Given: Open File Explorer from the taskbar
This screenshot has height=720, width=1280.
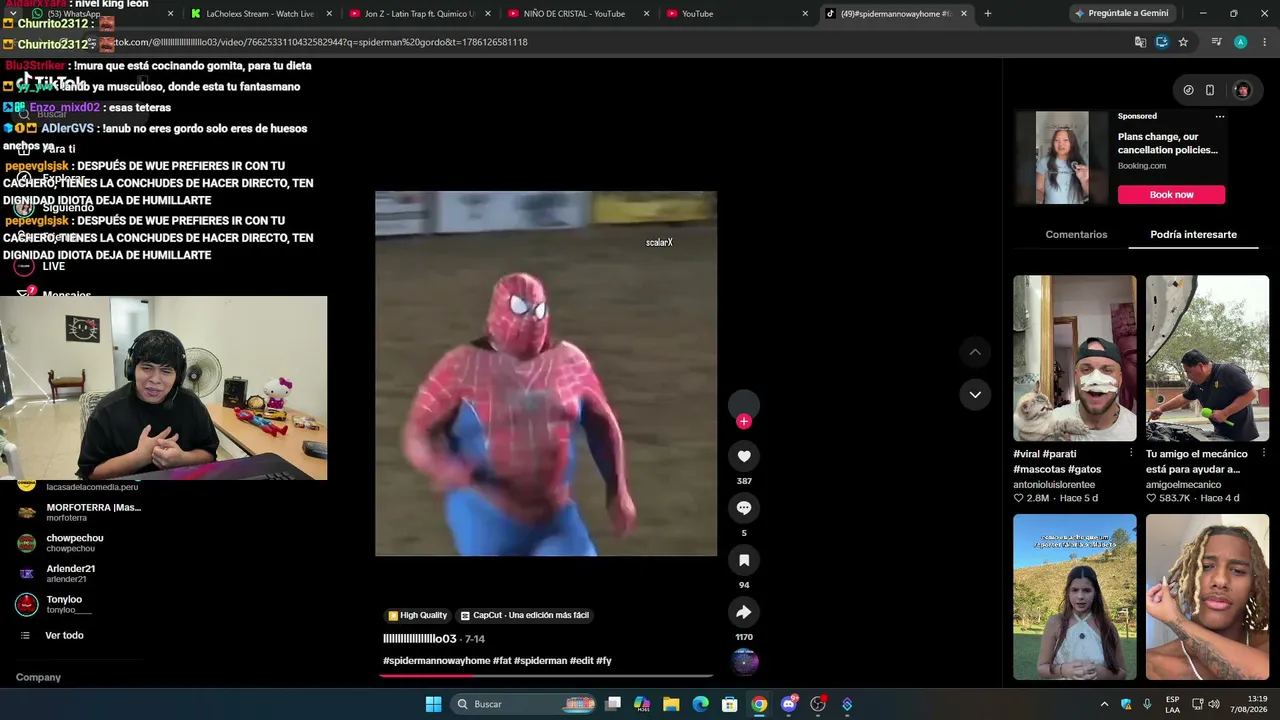Looking at the screenshot, I should point(672,704).
